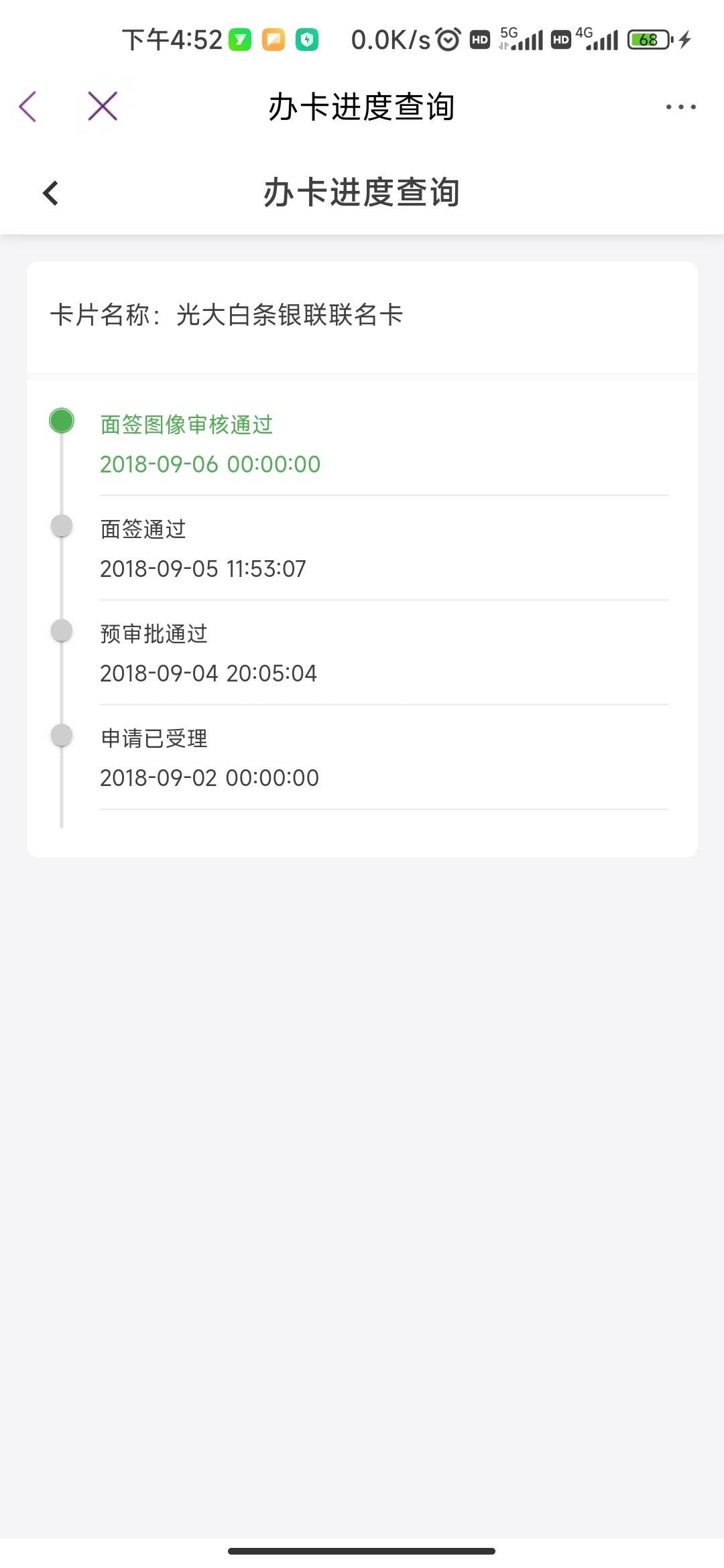The height and width of the screenshot is (1568, 724).
Task: Tap the timestamp 2018-09-05 11:53:07
Action: (x=203, y=569)
